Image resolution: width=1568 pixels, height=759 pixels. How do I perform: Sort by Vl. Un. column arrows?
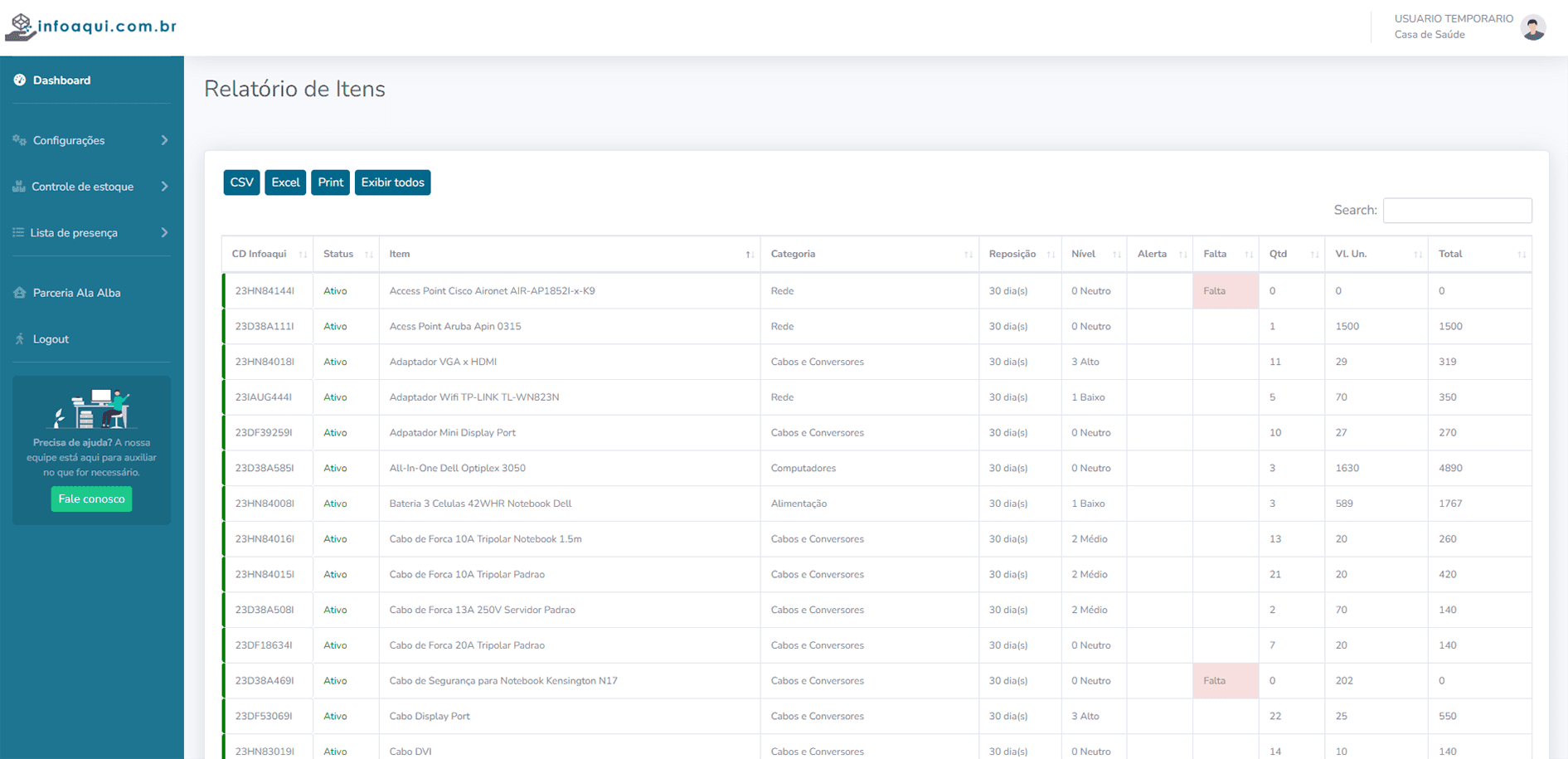point(1418,255)
